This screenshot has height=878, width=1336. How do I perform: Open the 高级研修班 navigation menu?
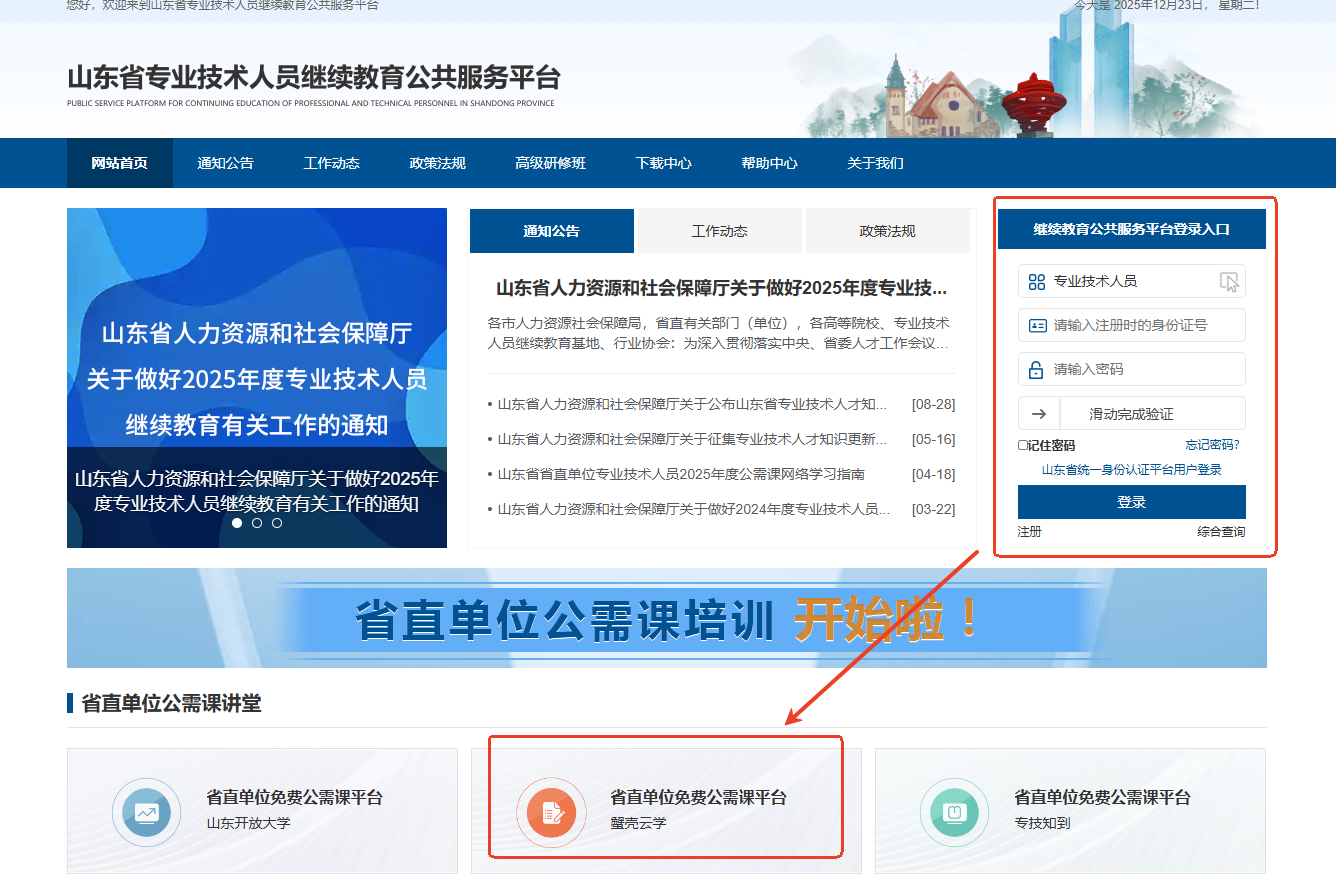click(x=550, y=163)
